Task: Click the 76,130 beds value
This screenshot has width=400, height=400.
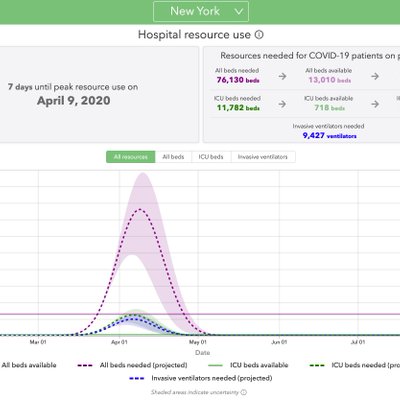Action: [238, 80]
